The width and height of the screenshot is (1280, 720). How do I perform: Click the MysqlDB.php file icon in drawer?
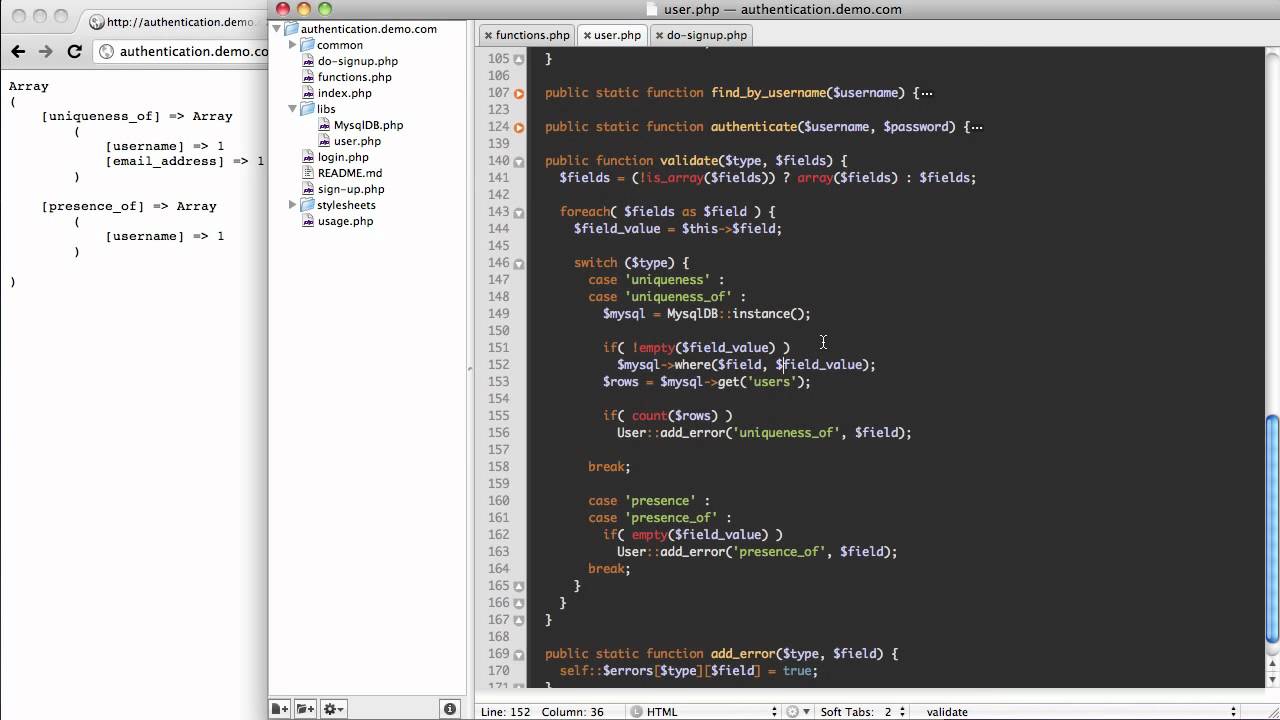pyautogui.click(x=325, y=125)
